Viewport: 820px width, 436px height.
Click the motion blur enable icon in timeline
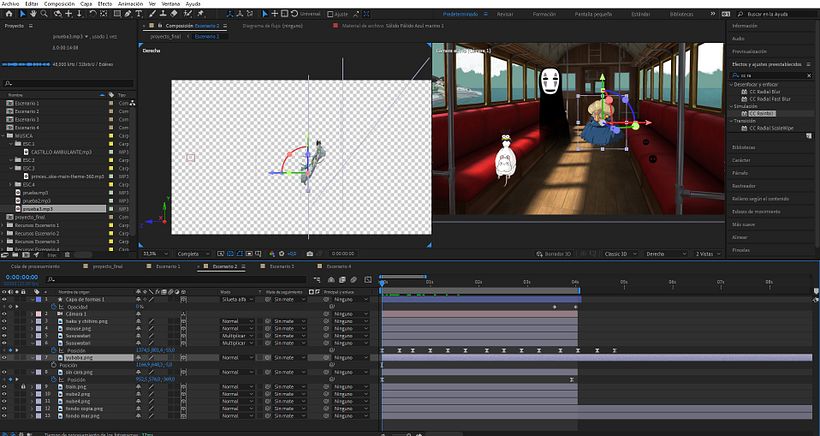(354, 280)
